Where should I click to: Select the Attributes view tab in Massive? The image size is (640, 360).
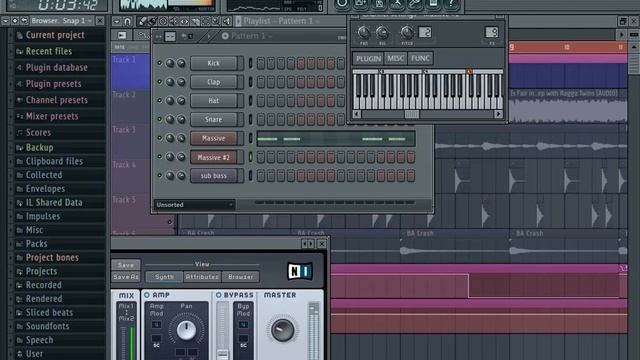202,277
